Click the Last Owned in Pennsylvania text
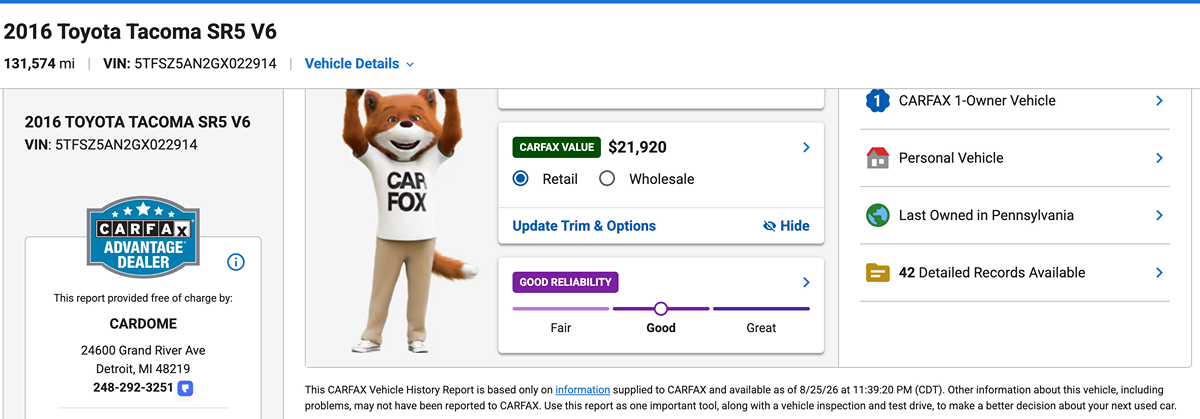The width and height of the screenshot is (1200, 419). (x=986, y=215)
